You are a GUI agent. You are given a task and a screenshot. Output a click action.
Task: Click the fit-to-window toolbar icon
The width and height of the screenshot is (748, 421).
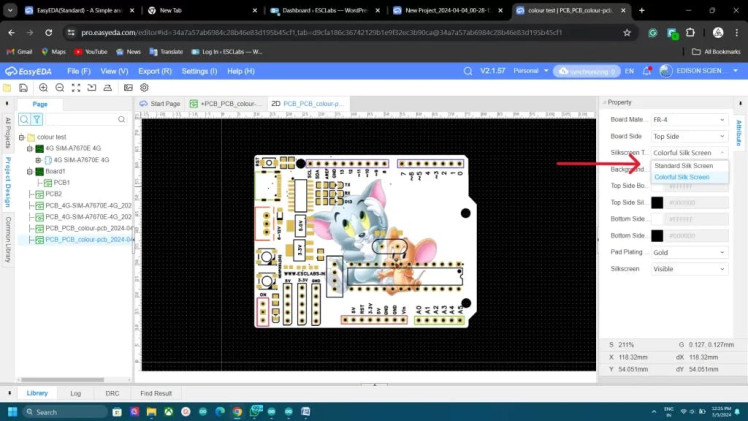click(76, 88)
